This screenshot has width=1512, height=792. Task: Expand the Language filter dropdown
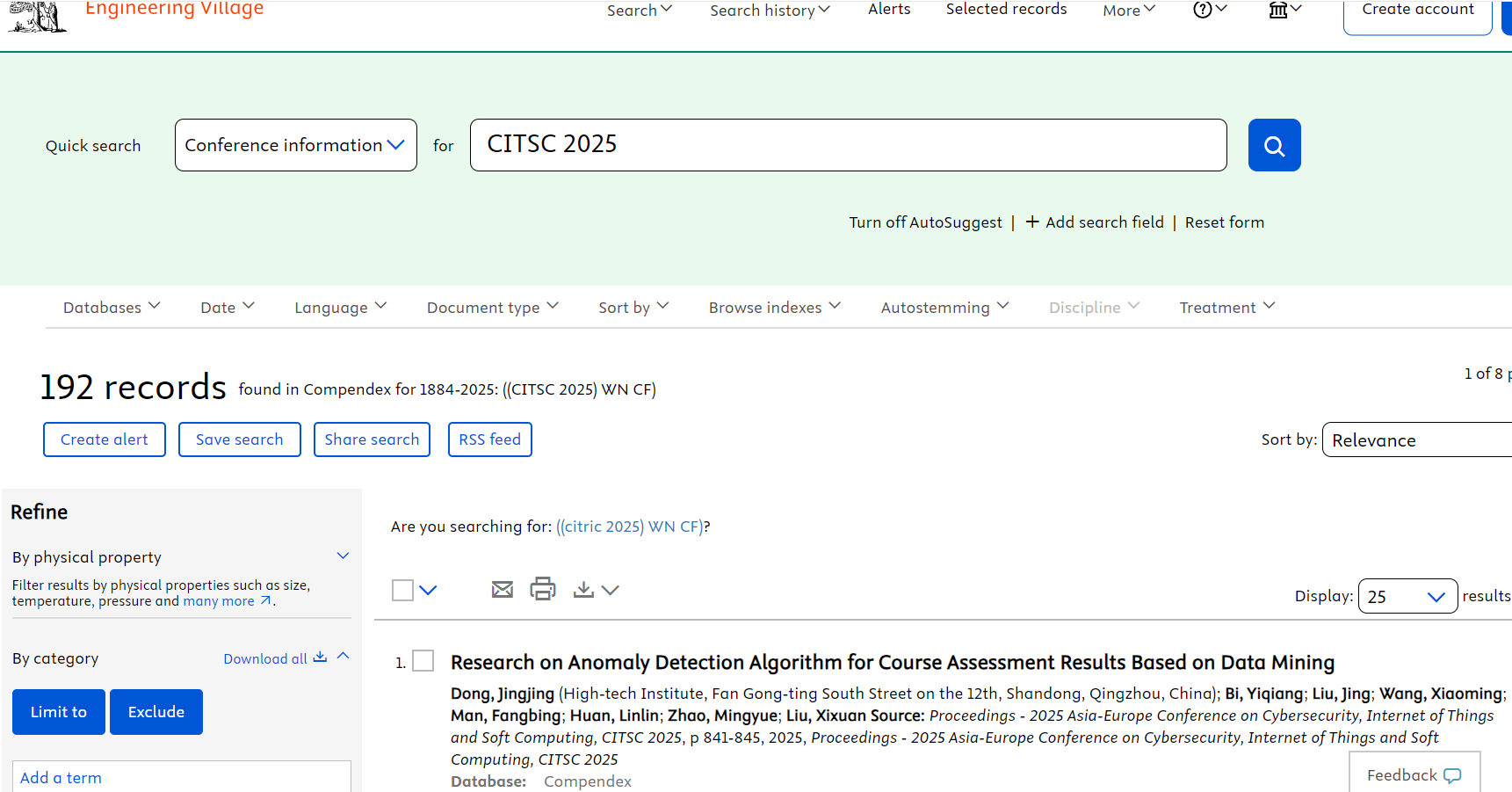[x=341, y=307]
